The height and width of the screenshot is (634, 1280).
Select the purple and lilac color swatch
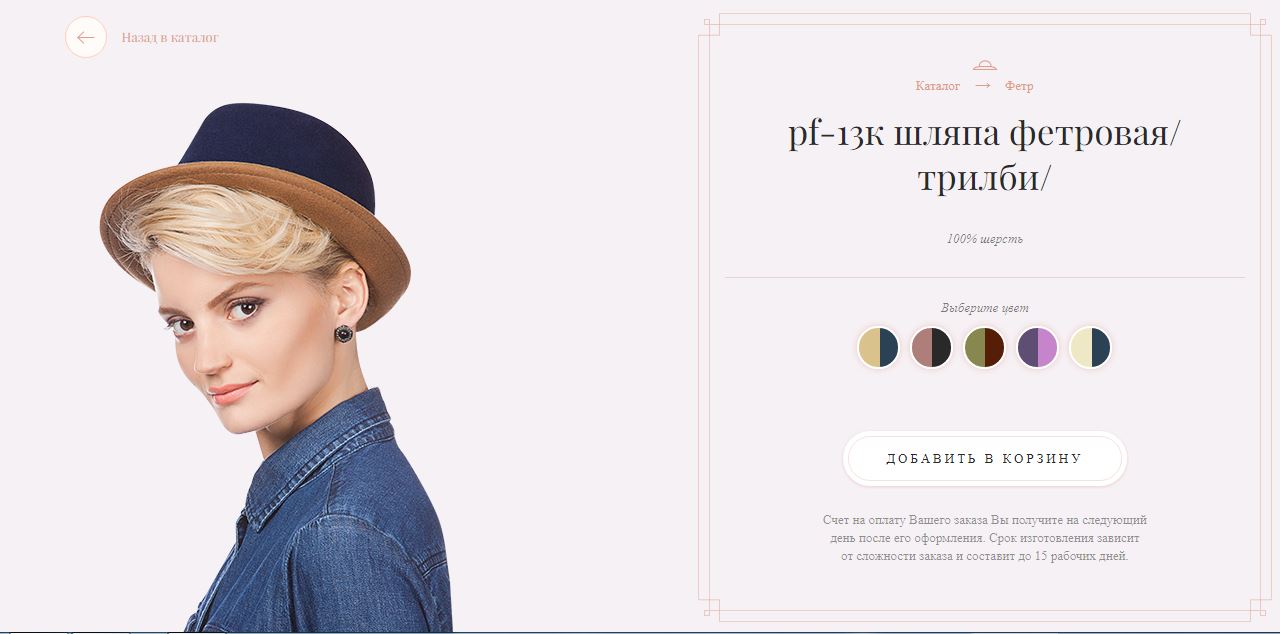[x=1037, y=348]
